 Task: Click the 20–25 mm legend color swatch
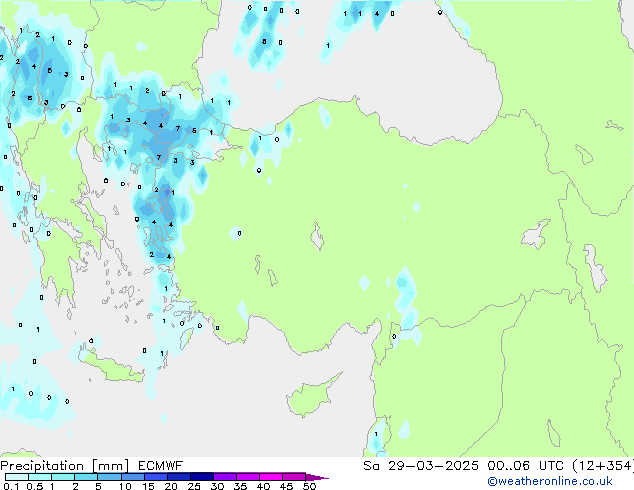pyautogui.click(x=179, y=477)
